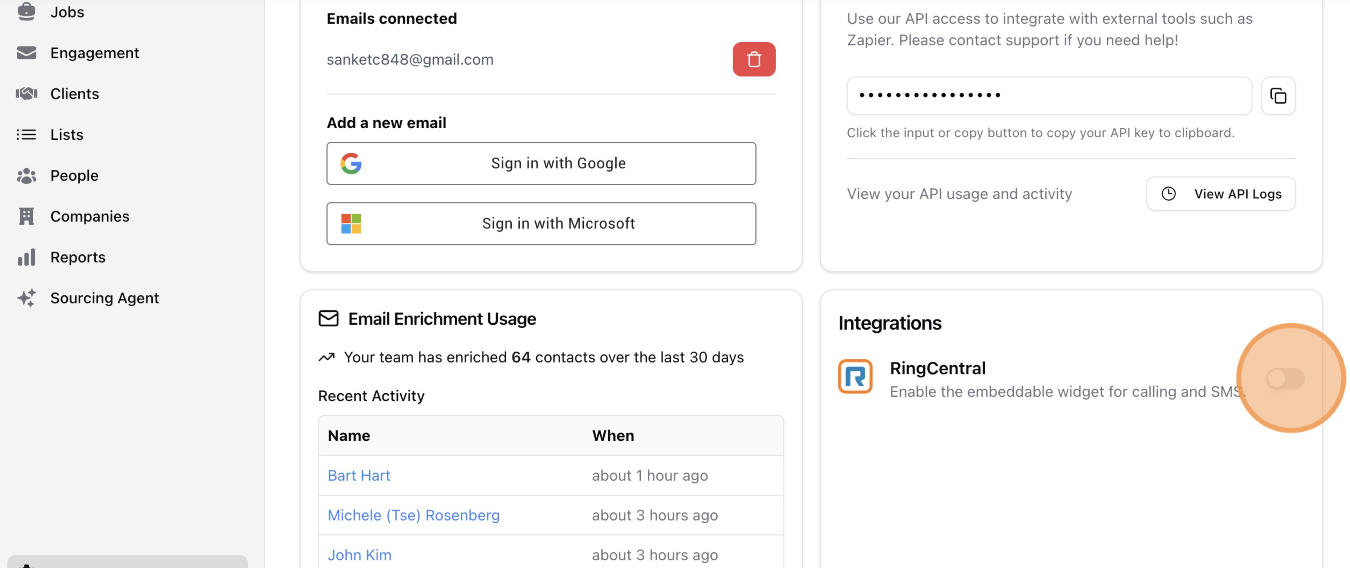1350x568 pixels.
Task: Sign in with Google
Action: tap(541, 163)
